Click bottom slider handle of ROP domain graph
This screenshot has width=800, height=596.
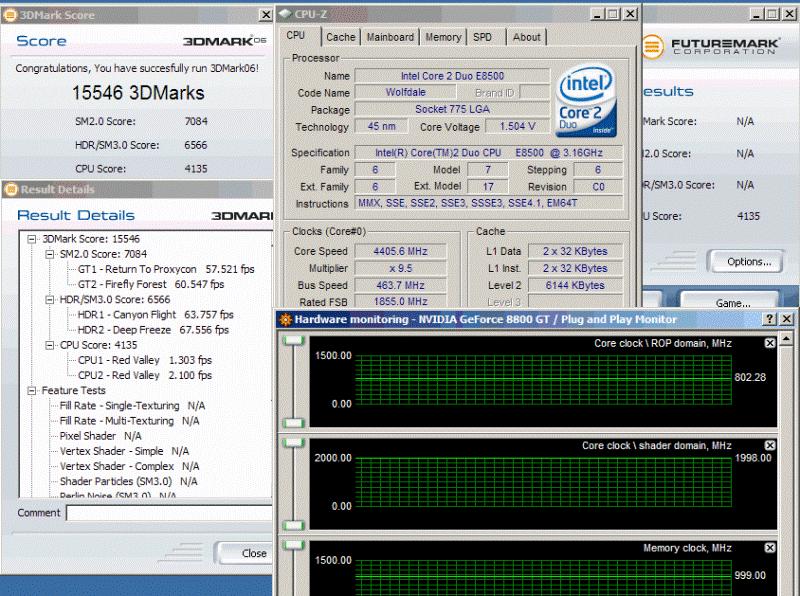point(294,423)
